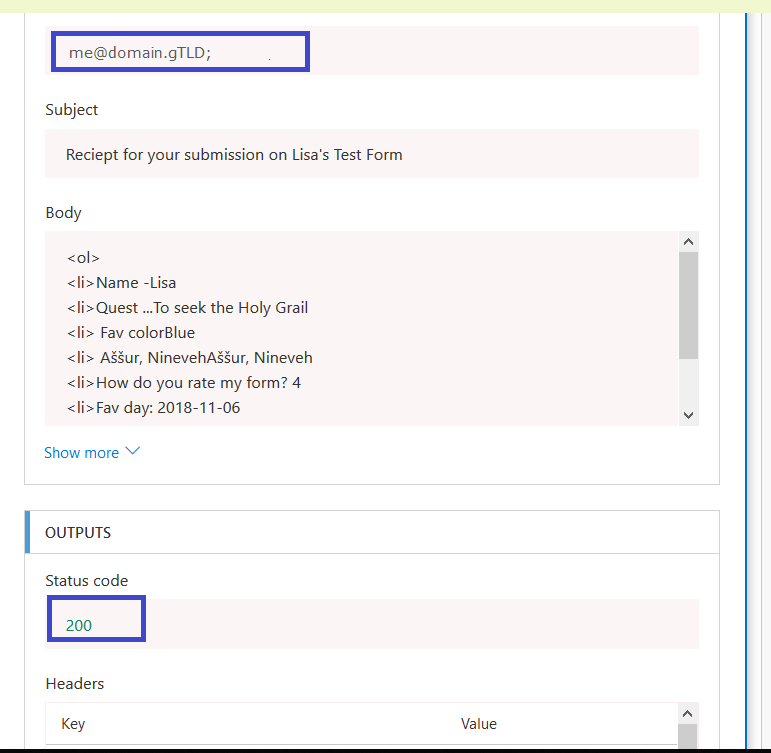Click the Body scrollbar up arrow

(x=687, y=241)
